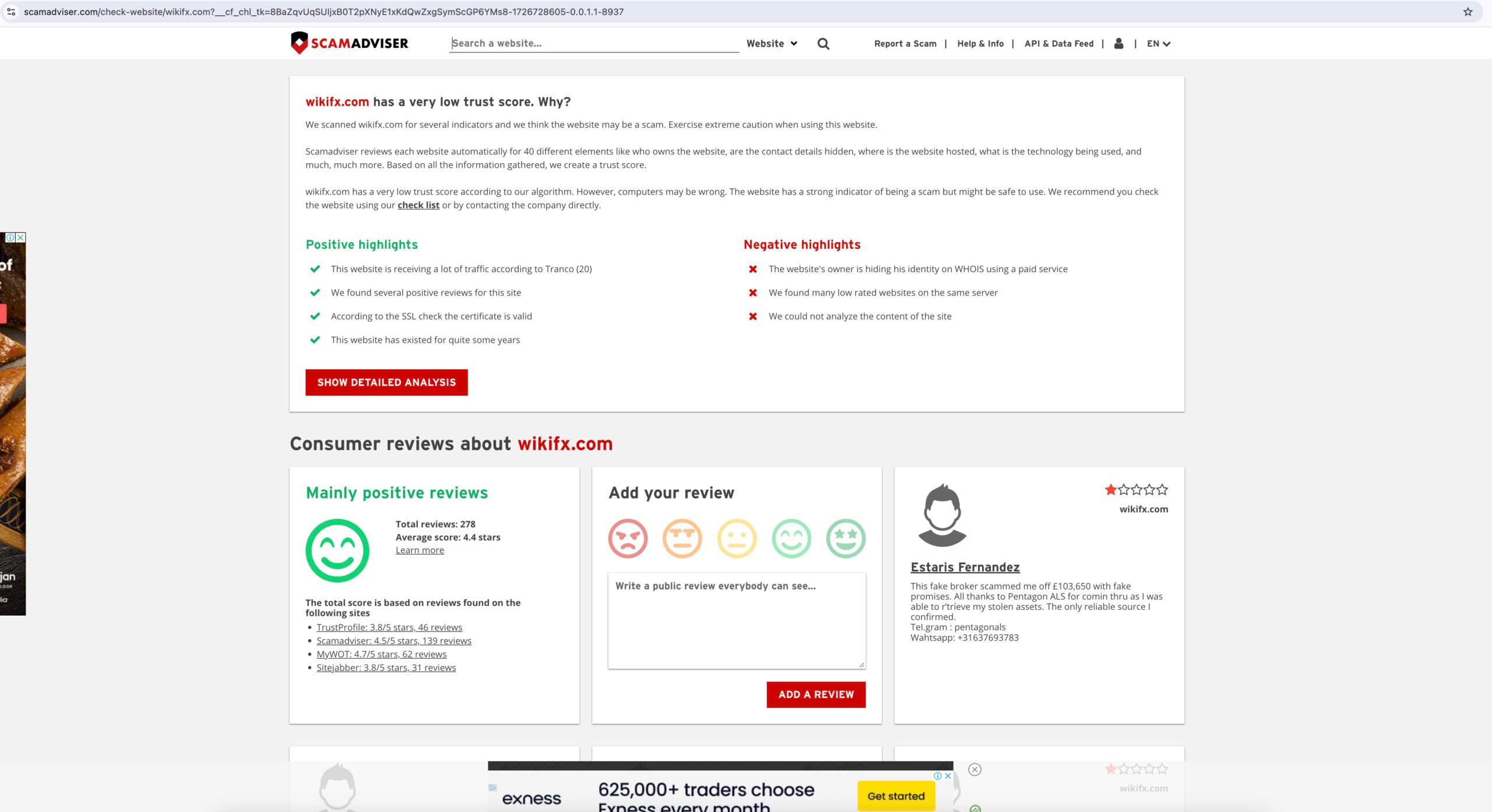Click the neutral face review icon
Screen dimensions: 1492x812
[736, 538]
